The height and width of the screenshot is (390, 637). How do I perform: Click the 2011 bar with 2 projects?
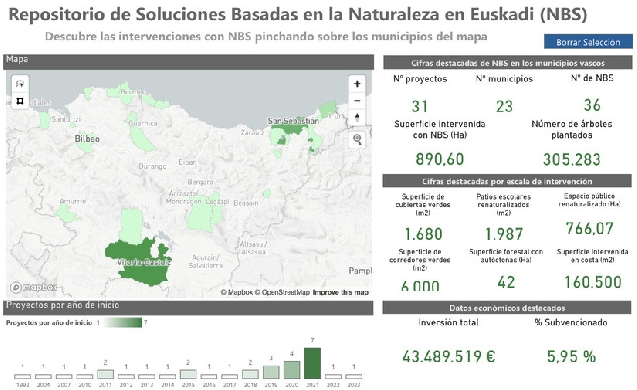(x=105, y=374)
